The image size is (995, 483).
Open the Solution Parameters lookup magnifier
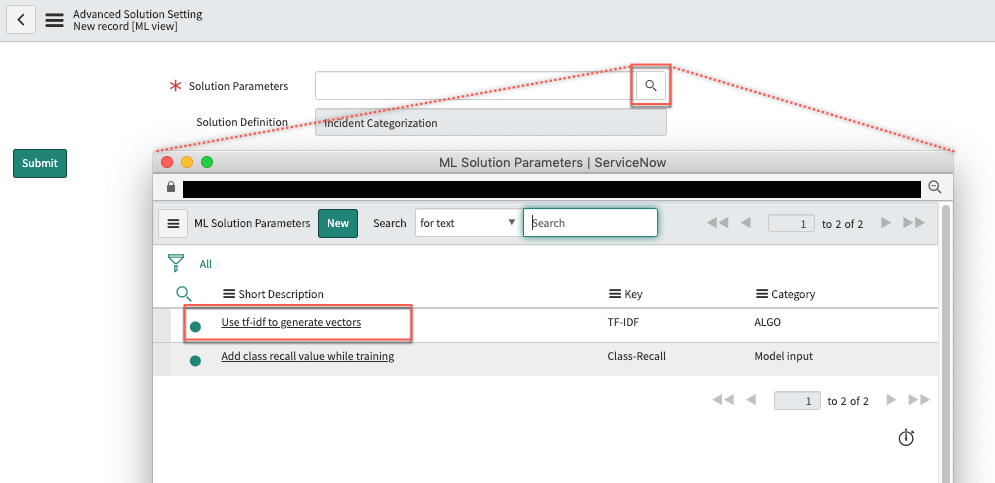(x=651, y=86)
